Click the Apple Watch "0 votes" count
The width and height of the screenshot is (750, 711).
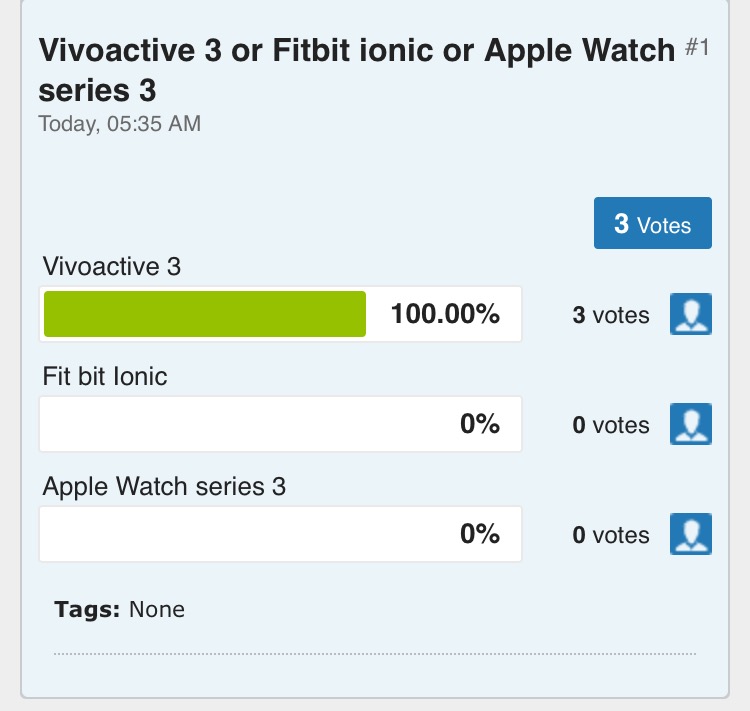coord(610,535)
